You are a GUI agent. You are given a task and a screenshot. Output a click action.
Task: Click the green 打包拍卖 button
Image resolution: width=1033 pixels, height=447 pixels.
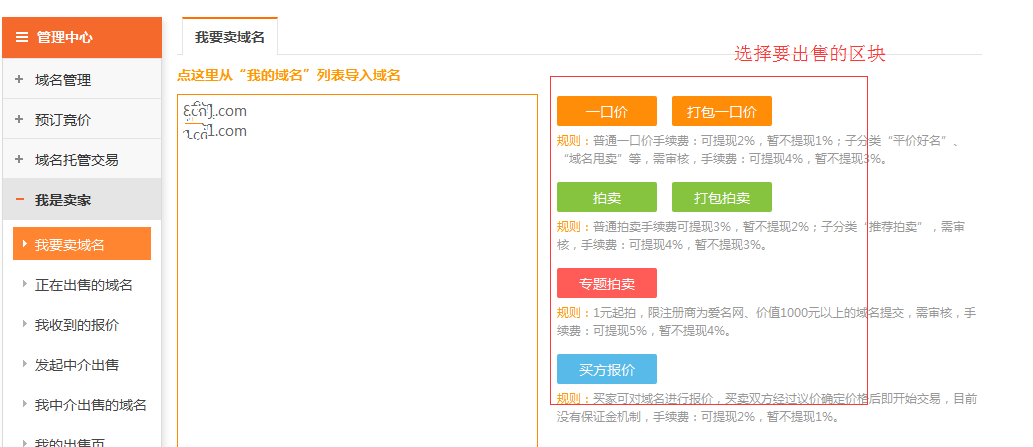[x=721, y=197]
